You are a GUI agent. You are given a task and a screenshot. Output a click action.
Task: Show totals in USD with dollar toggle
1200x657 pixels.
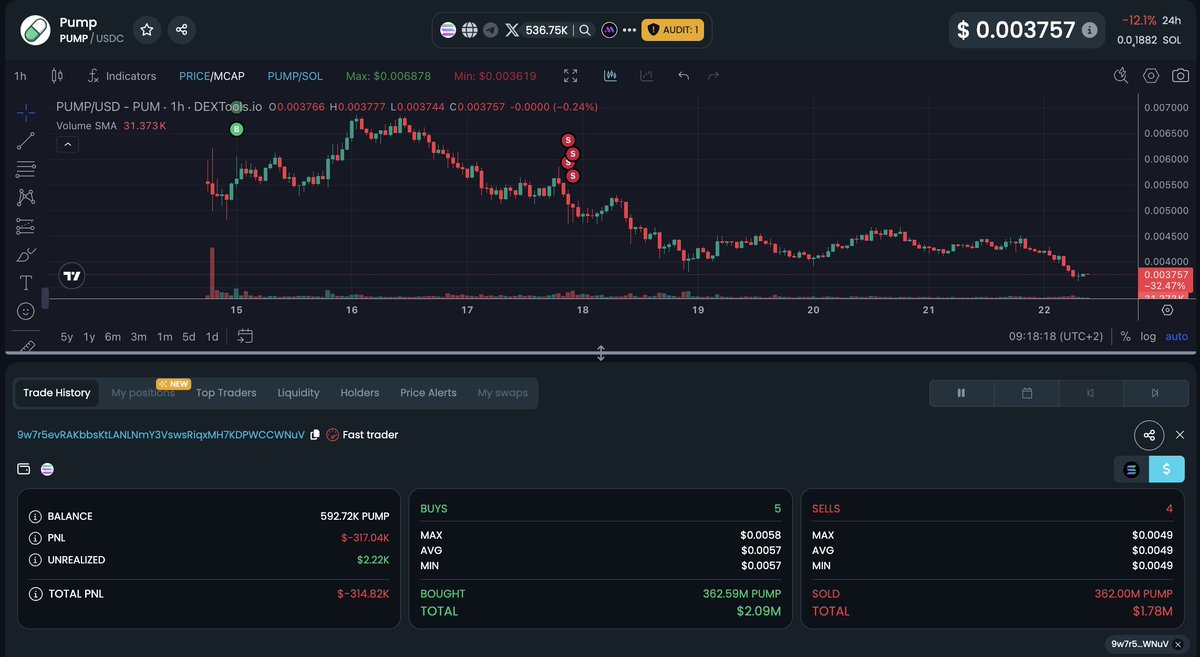pyautogui.click(x=1166, y=469)
